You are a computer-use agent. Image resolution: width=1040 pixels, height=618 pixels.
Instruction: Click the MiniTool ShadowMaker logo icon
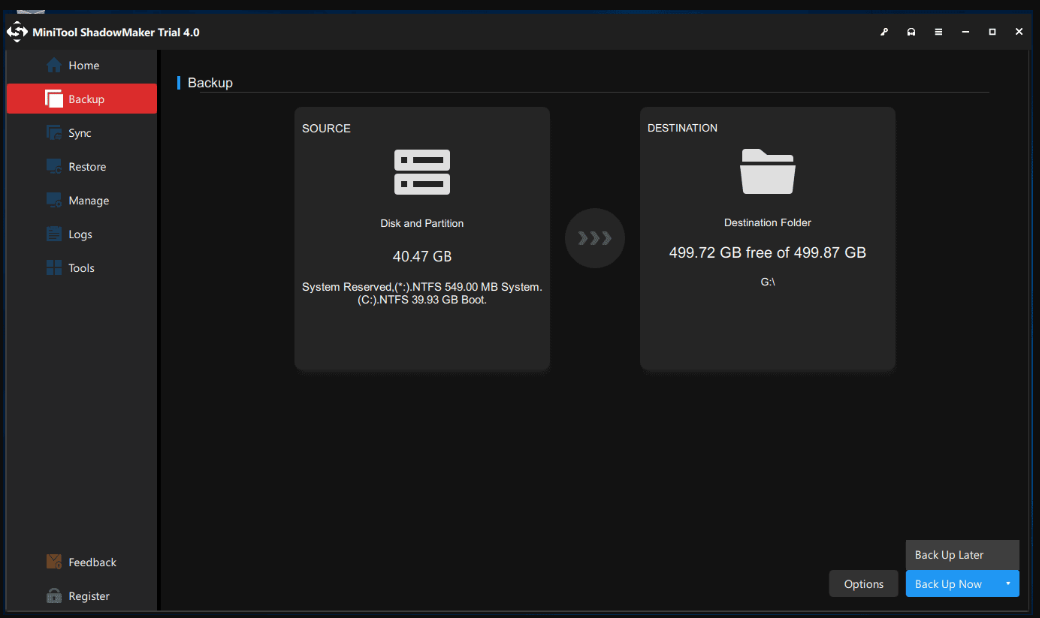coord(17,32)
